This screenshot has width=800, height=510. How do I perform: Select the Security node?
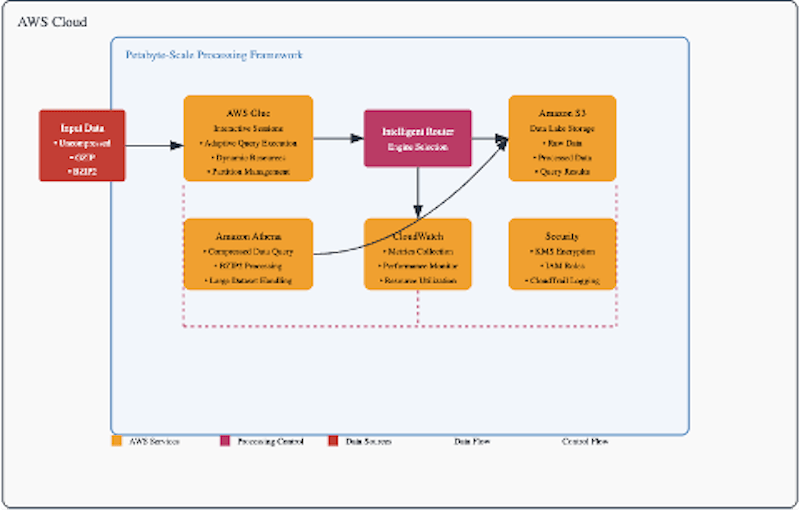(562, 254)
